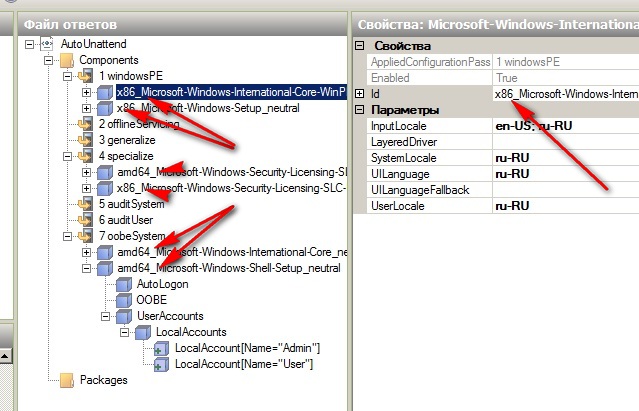This screenshot has width=639, height=411.
Task: Click the empty UILanguageFallback value field
Action: coord(566,190)
